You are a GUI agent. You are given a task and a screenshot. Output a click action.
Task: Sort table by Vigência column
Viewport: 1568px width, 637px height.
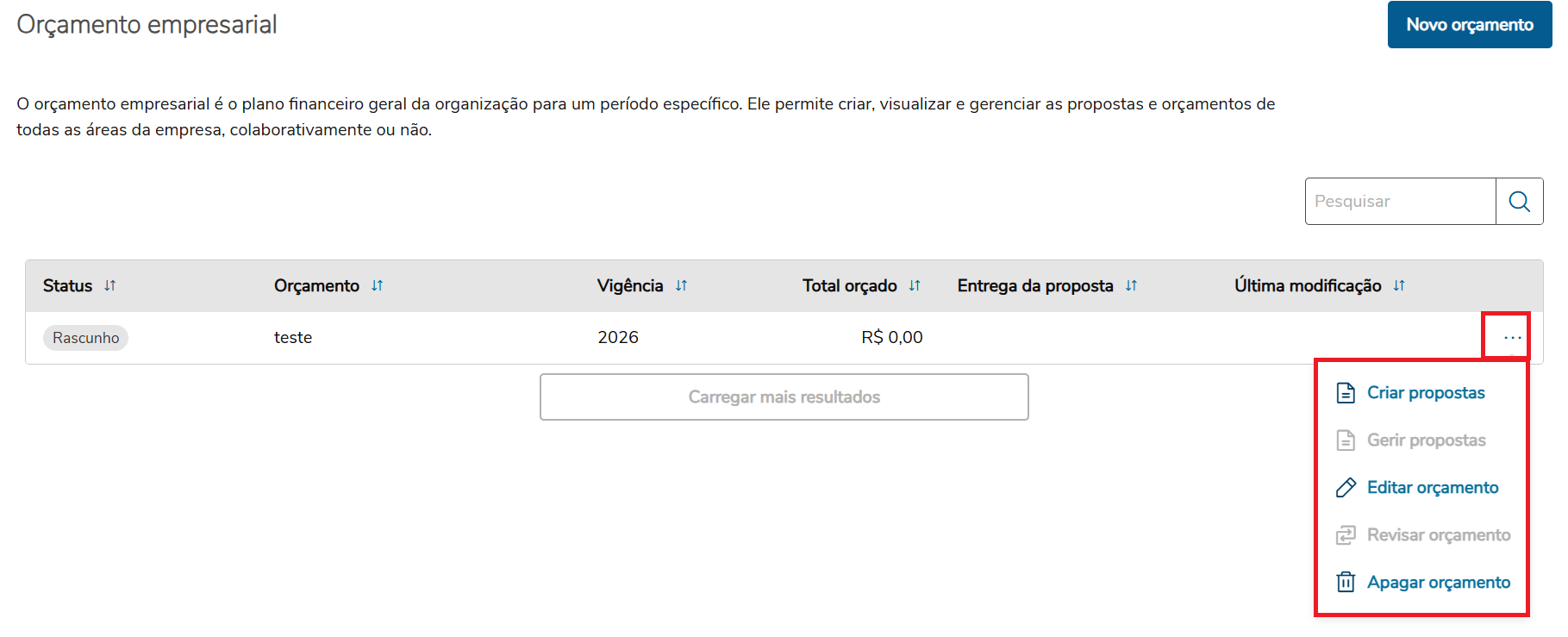click(x=681, y=285)
